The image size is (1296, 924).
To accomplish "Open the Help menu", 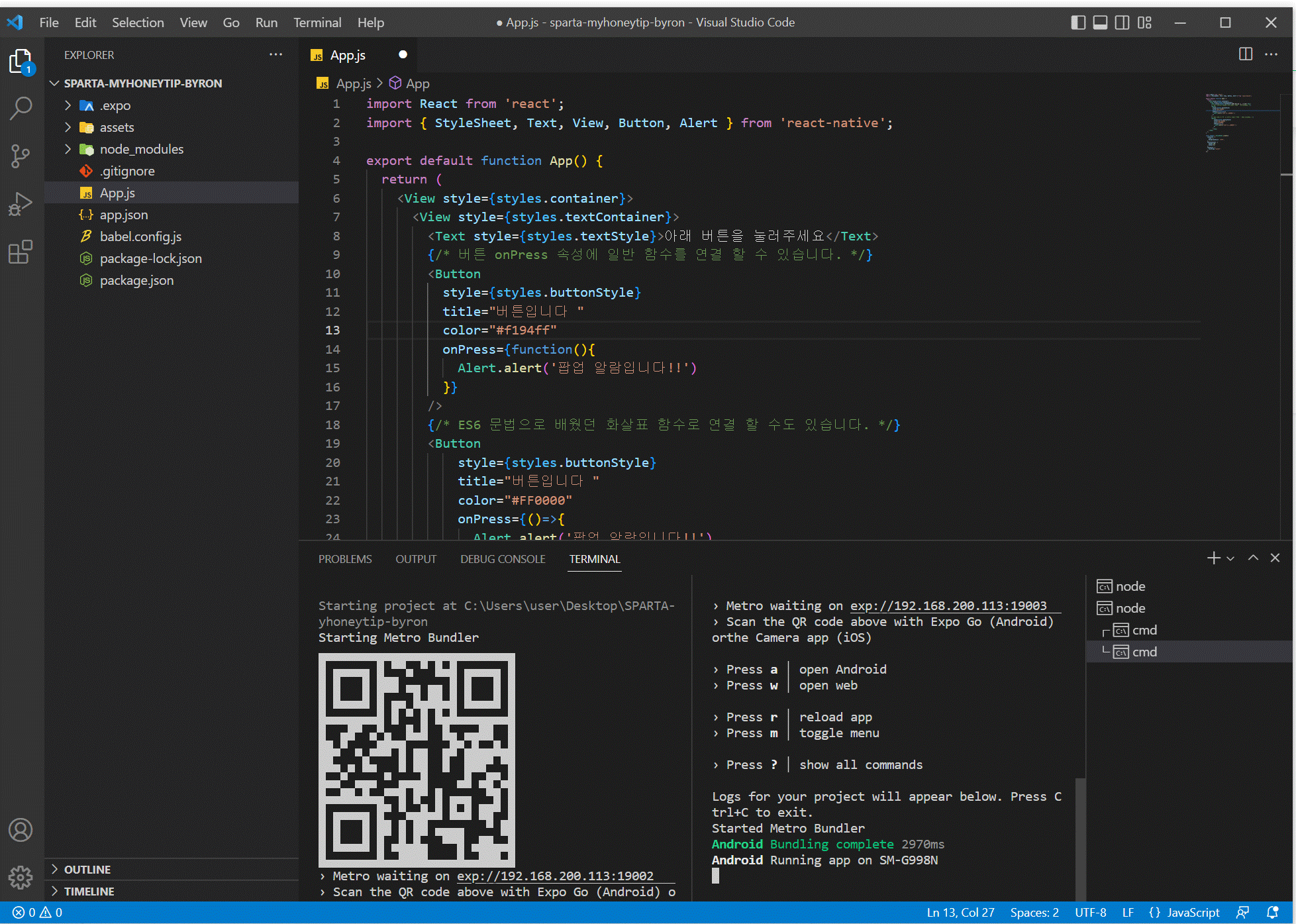I will tap(371, 23).
